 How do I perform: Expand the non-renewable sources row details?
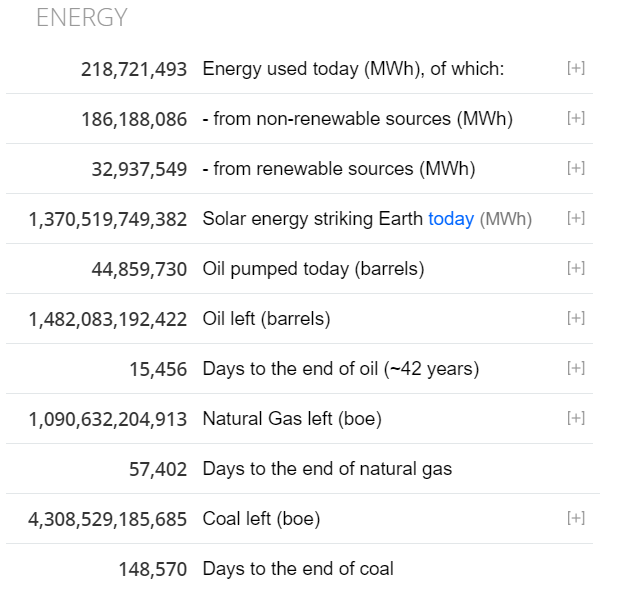coord(576,118)
